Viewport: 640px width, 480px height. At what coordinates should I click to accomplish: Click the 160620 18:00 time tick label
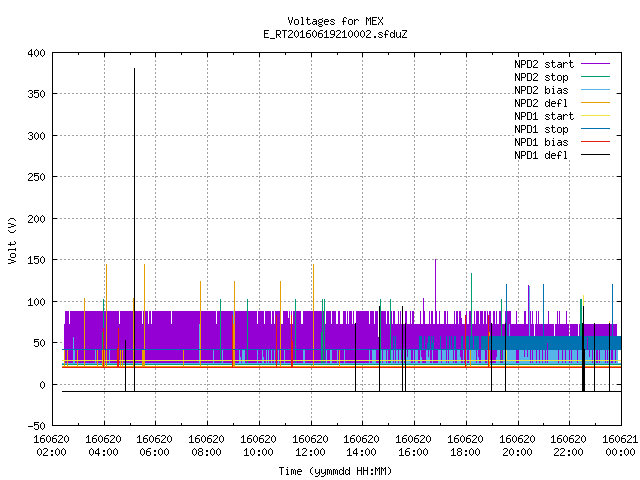465,446
